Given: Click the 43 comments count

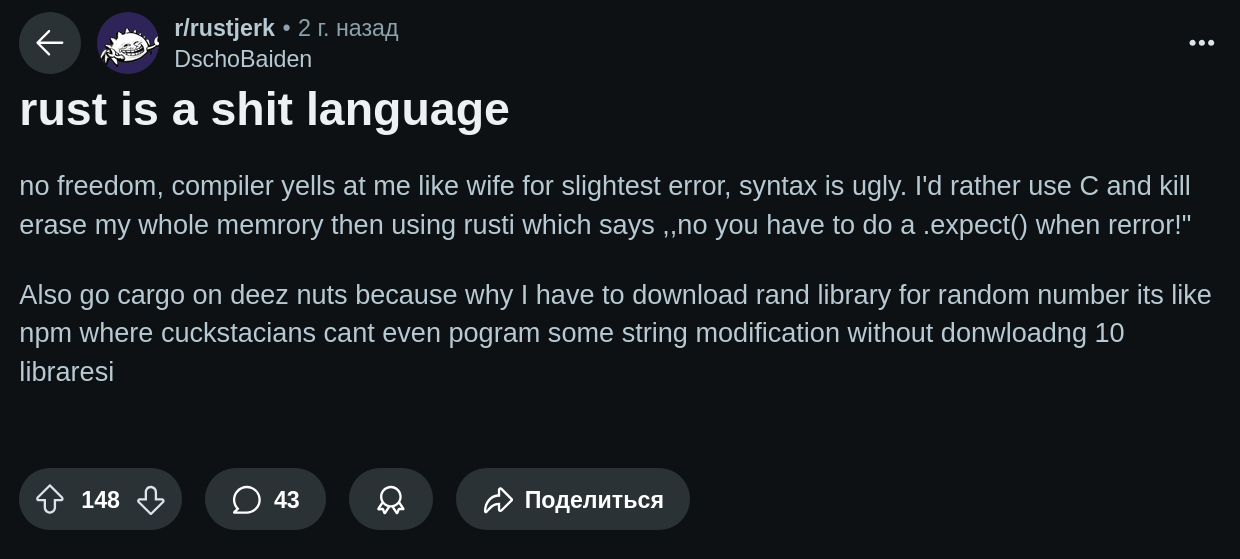Looking at the screenshot, I should [287, 499].
